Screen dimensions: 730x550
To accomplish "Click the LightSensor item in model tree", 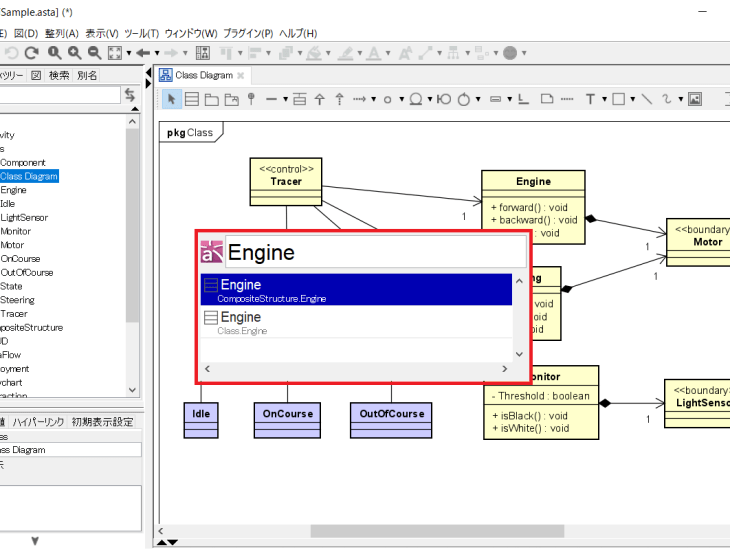I will [24, 217].
